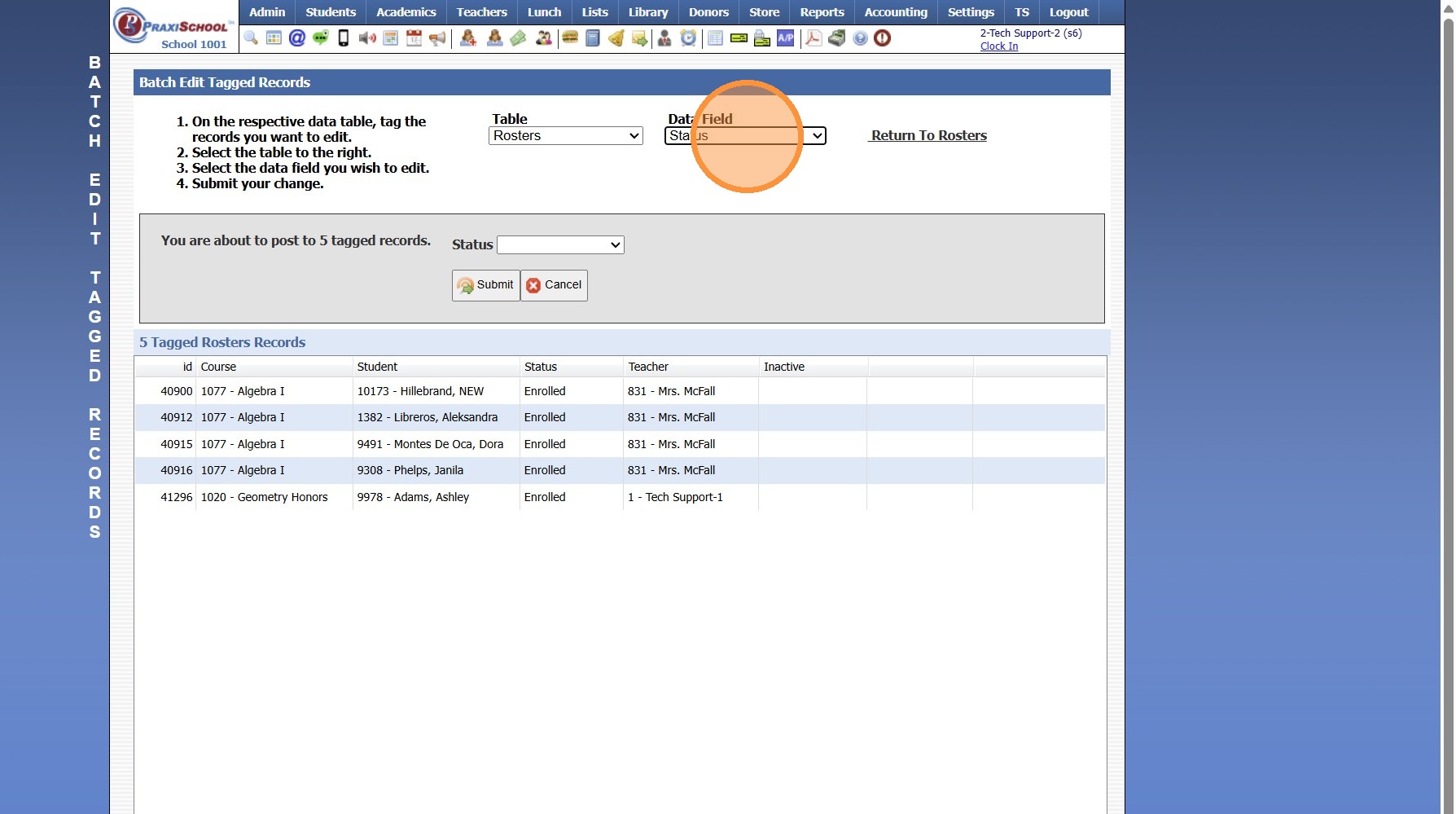Click the add student icon with plus
The height and width of the screenshot is (814, 1456).
point(468,38)
